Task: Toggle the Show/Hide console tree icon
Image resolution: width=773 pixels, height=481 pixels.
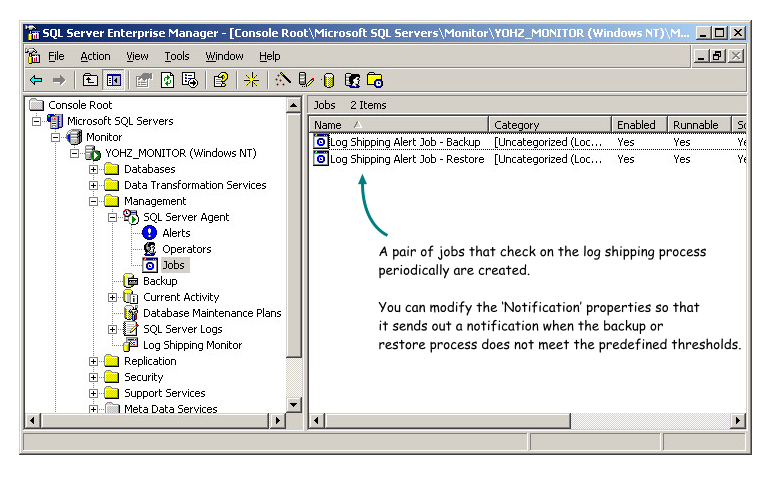Action: (113, 80)
